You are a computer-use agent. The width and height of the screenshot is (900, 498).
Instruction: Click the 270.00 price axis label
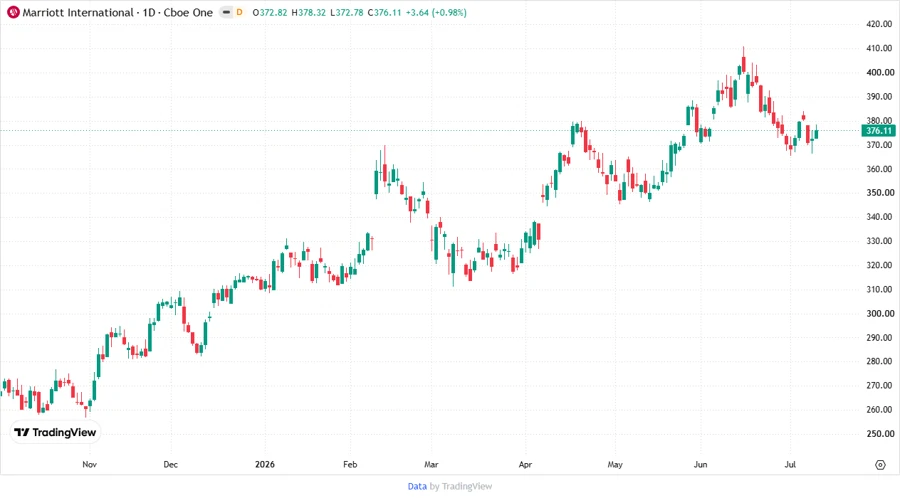point(880,386)
